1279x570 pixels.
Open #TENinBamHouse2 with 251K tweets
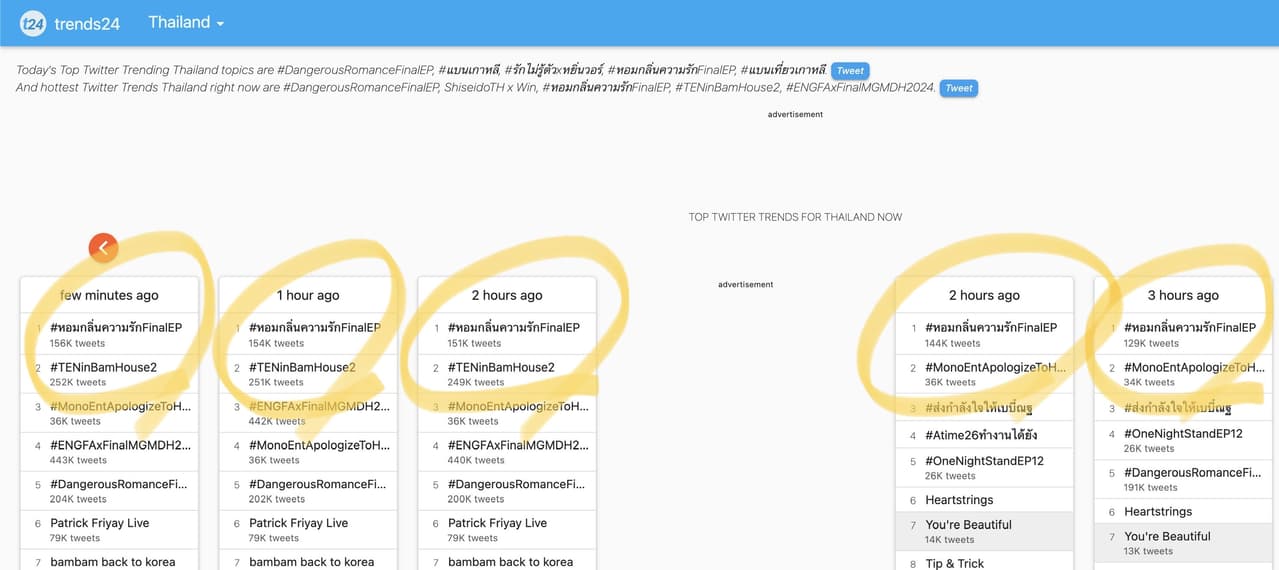pos(302,367)
